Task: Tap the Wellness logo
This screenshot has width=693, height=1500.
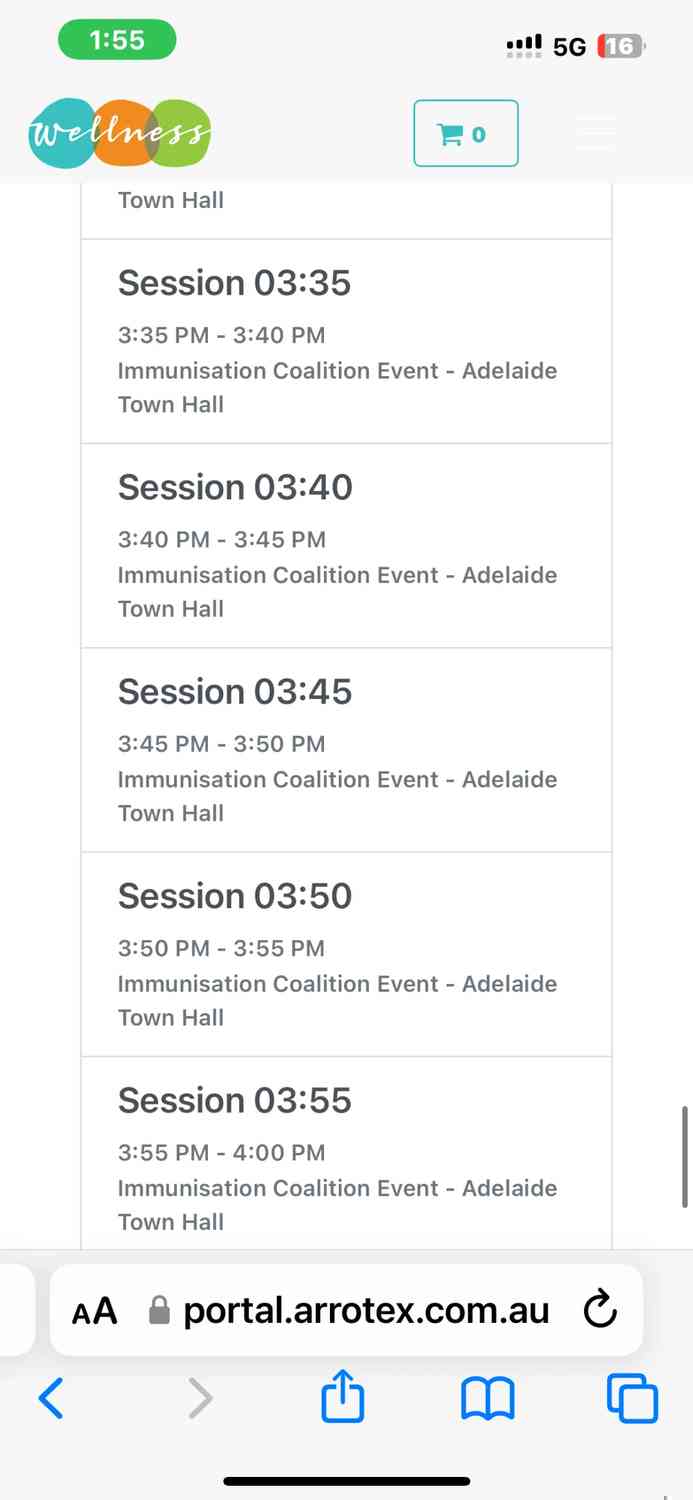Action: pos(120,133)
